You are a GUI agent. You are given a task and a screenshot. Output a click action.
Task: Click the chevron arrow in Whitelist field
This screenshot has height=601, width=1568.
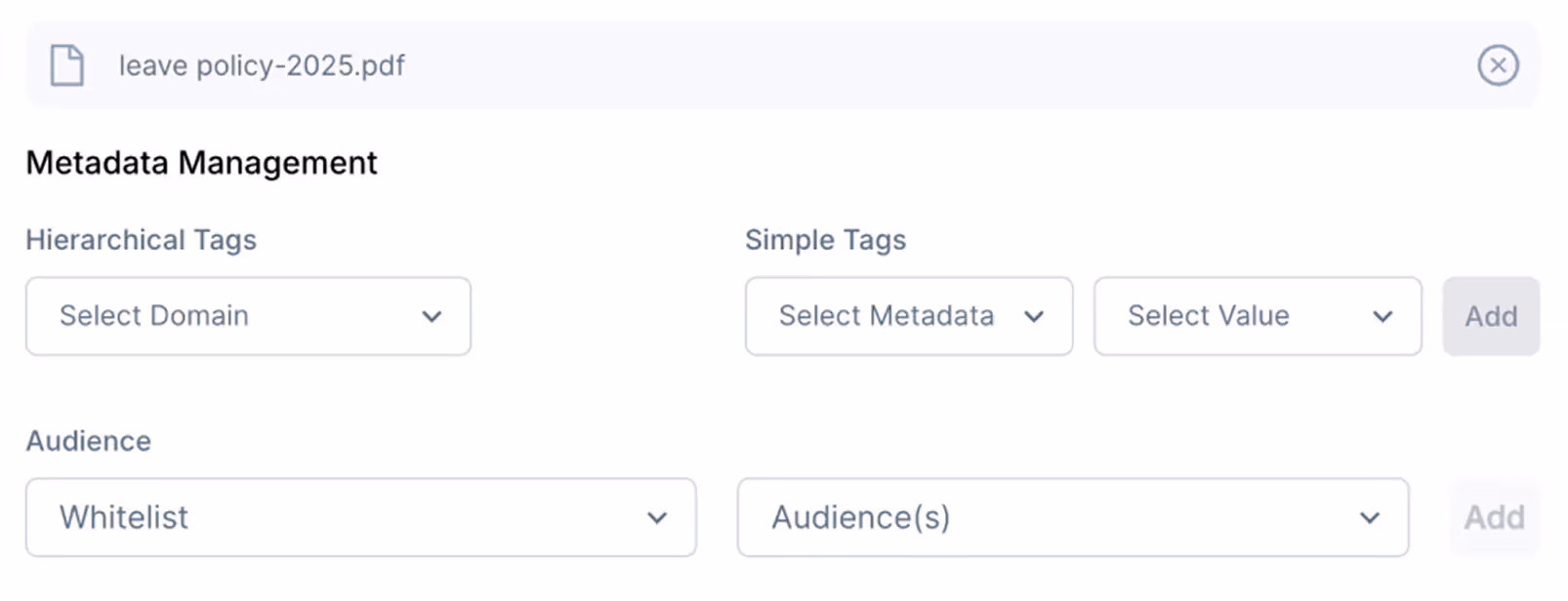(657, 517)
